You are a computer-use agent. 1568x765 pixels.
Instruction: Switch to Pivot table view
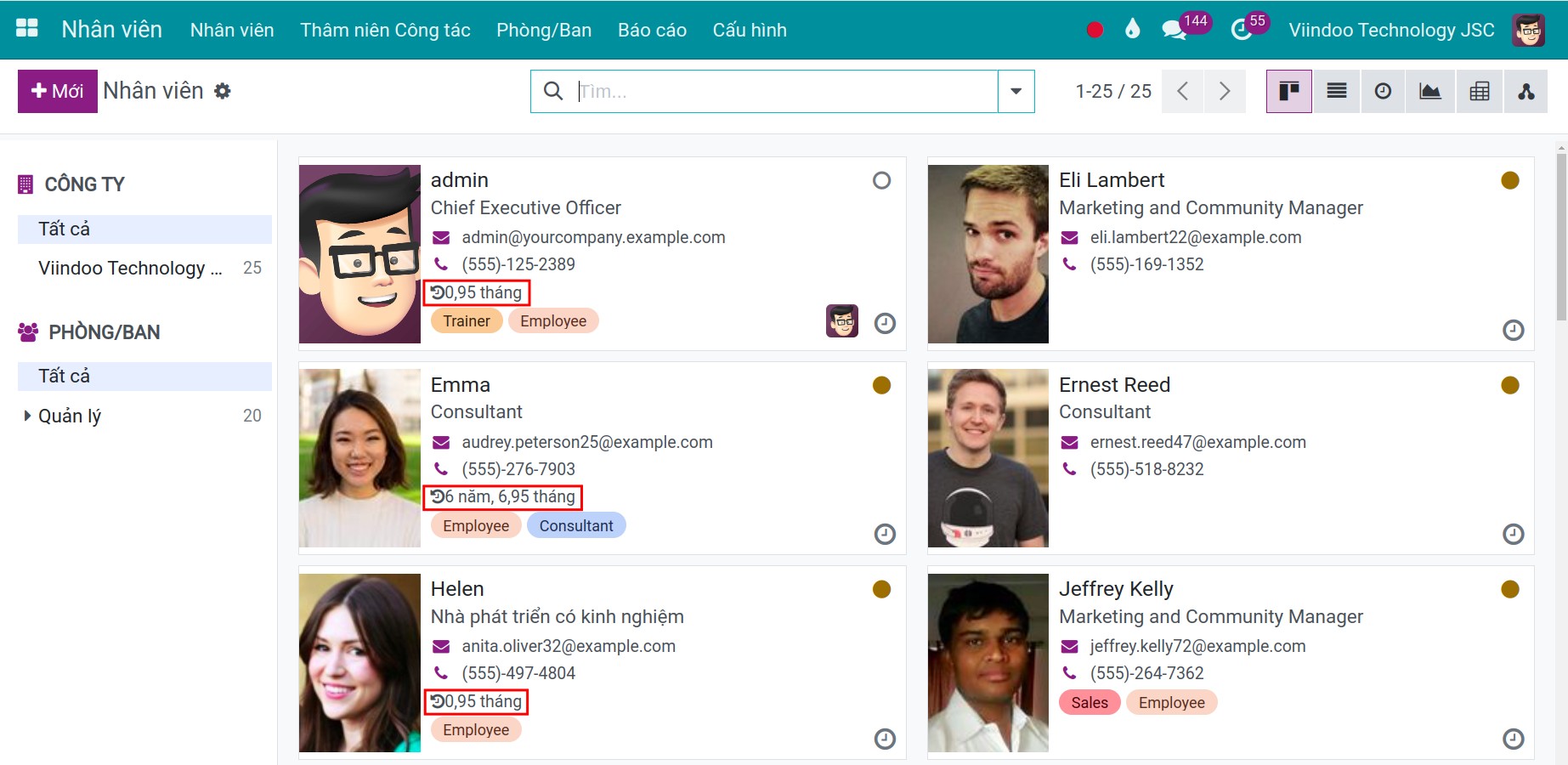[1480, 91]
